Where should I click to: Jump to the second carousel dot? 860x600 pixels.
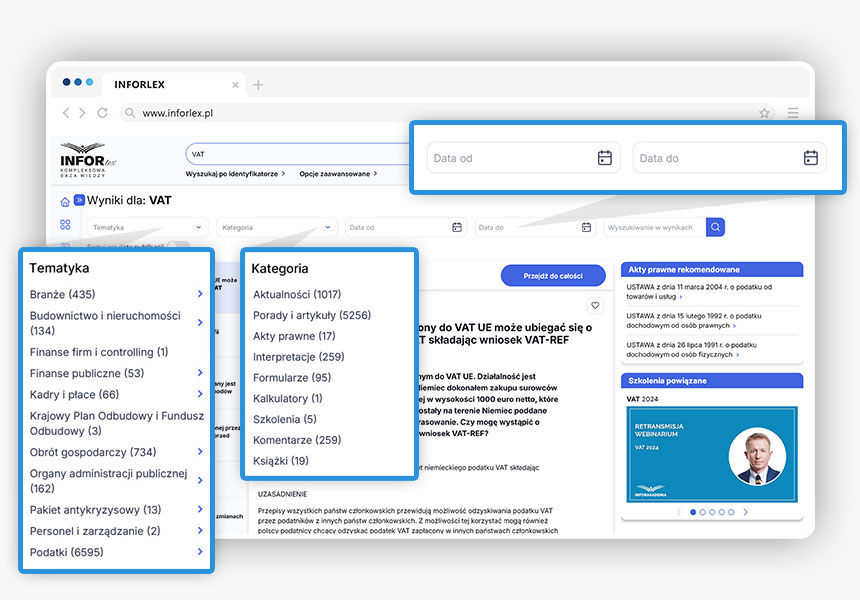[702, 512]
